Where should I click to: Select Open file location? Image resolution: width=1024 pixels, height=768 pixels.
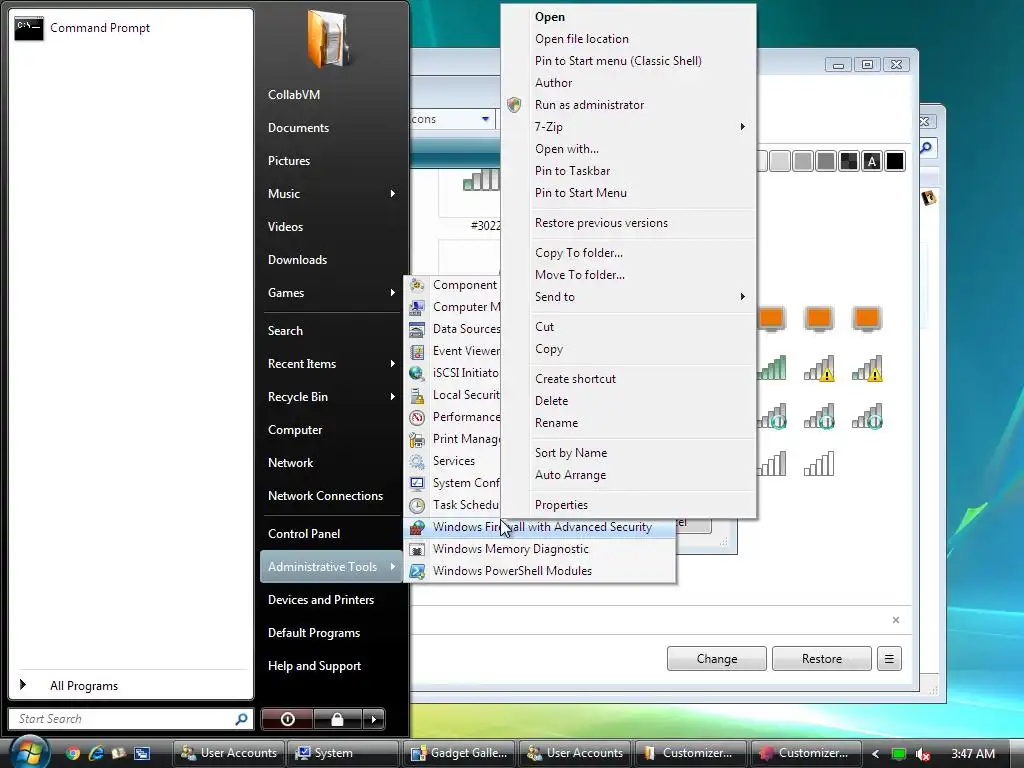click(x=581, y=39)
